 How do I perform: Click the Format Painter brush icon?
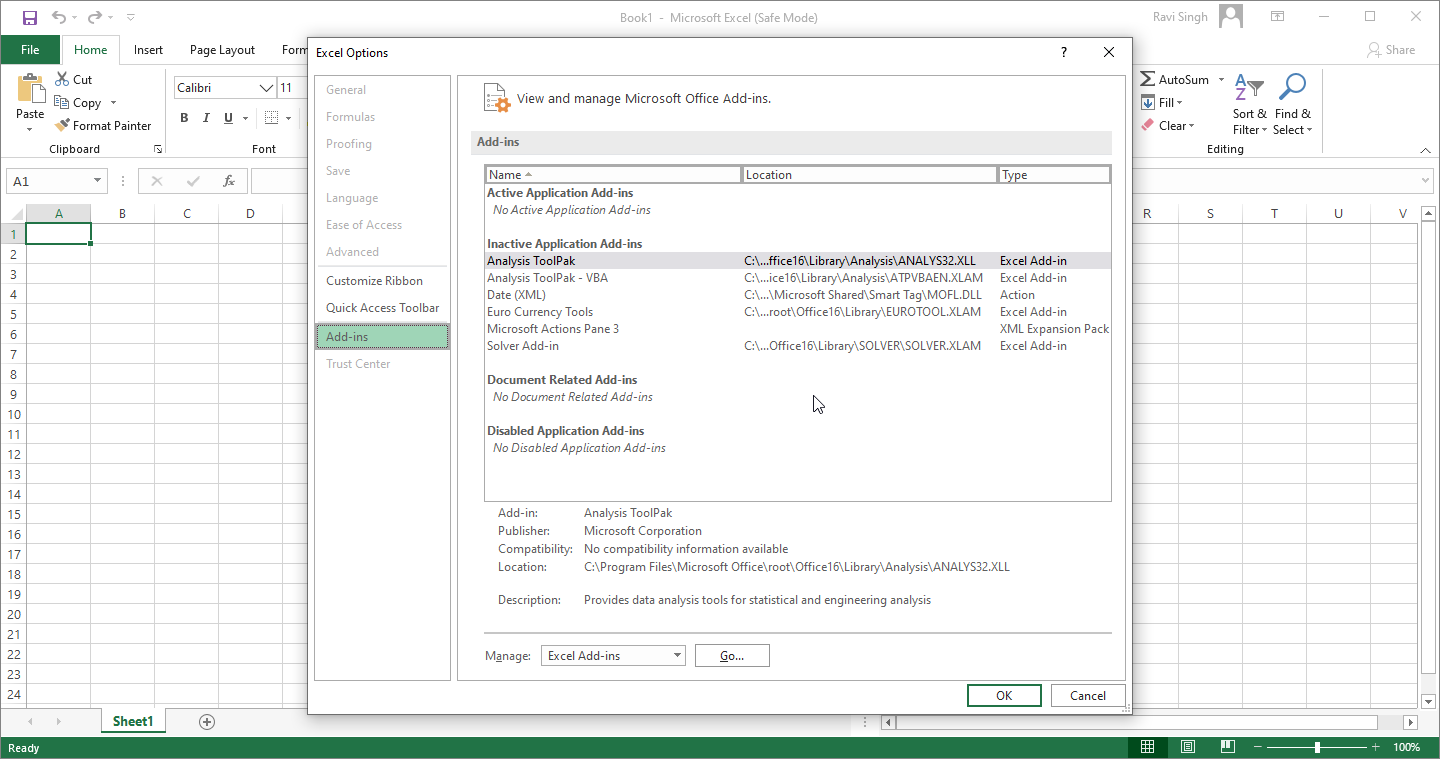pyautogui.click(x=62, y=126)
